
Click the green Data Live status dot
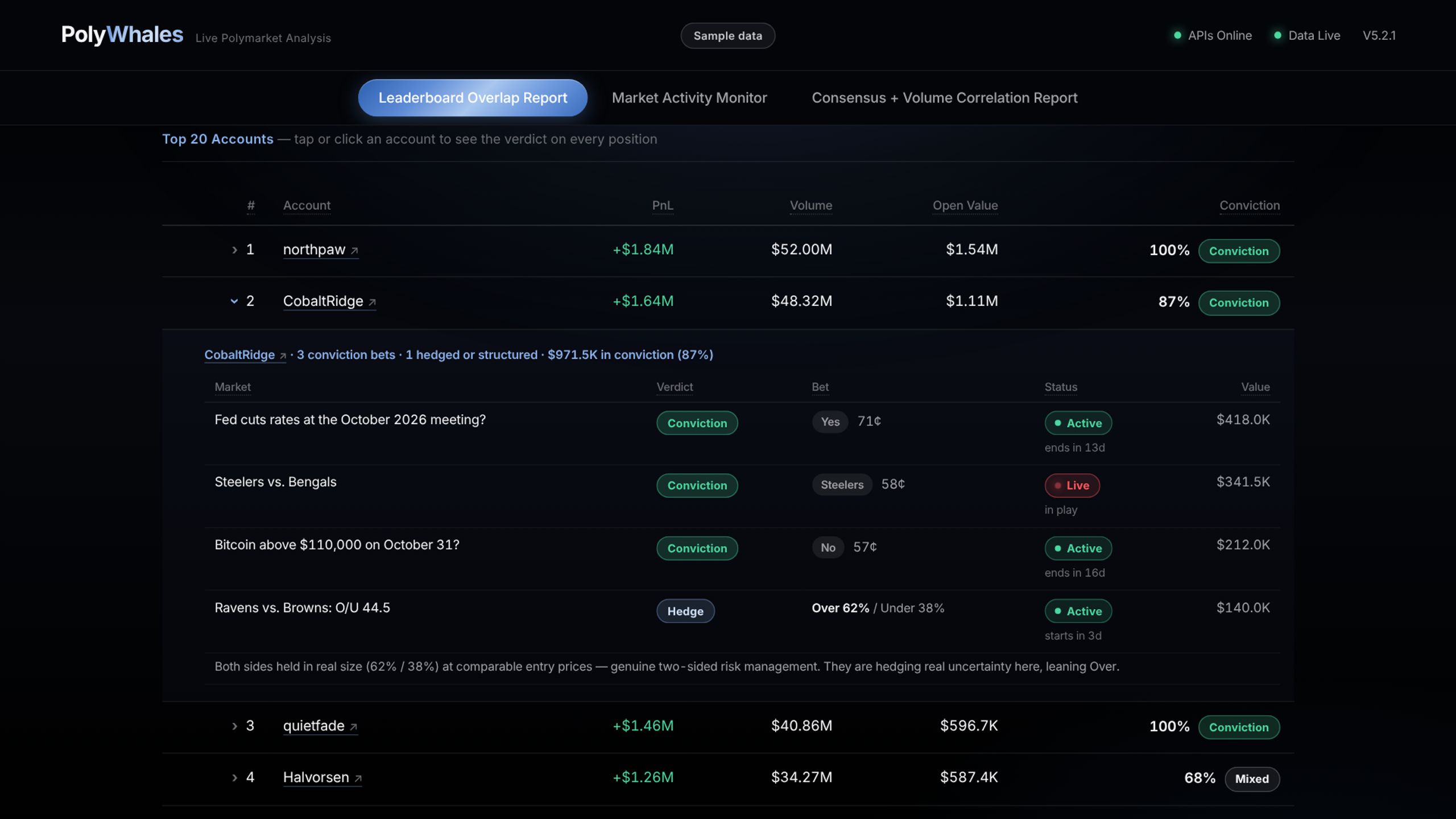click(1277, 35)
